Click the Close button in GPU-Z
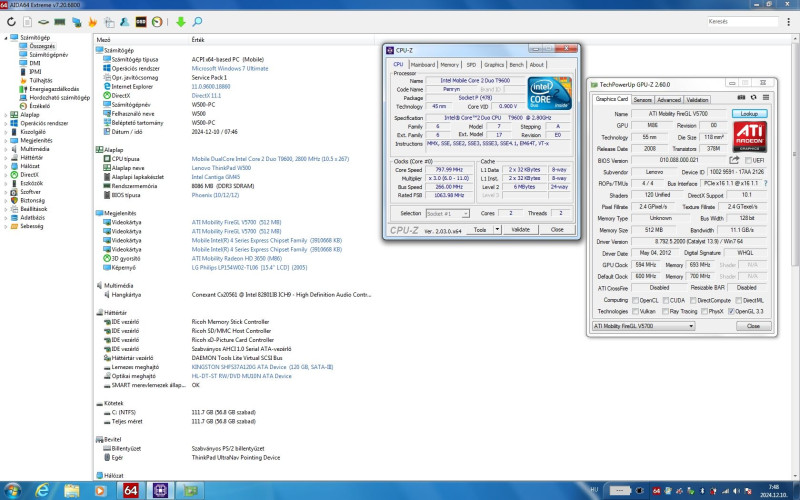Viewport: 800px width, 500px height. [753, 326]
